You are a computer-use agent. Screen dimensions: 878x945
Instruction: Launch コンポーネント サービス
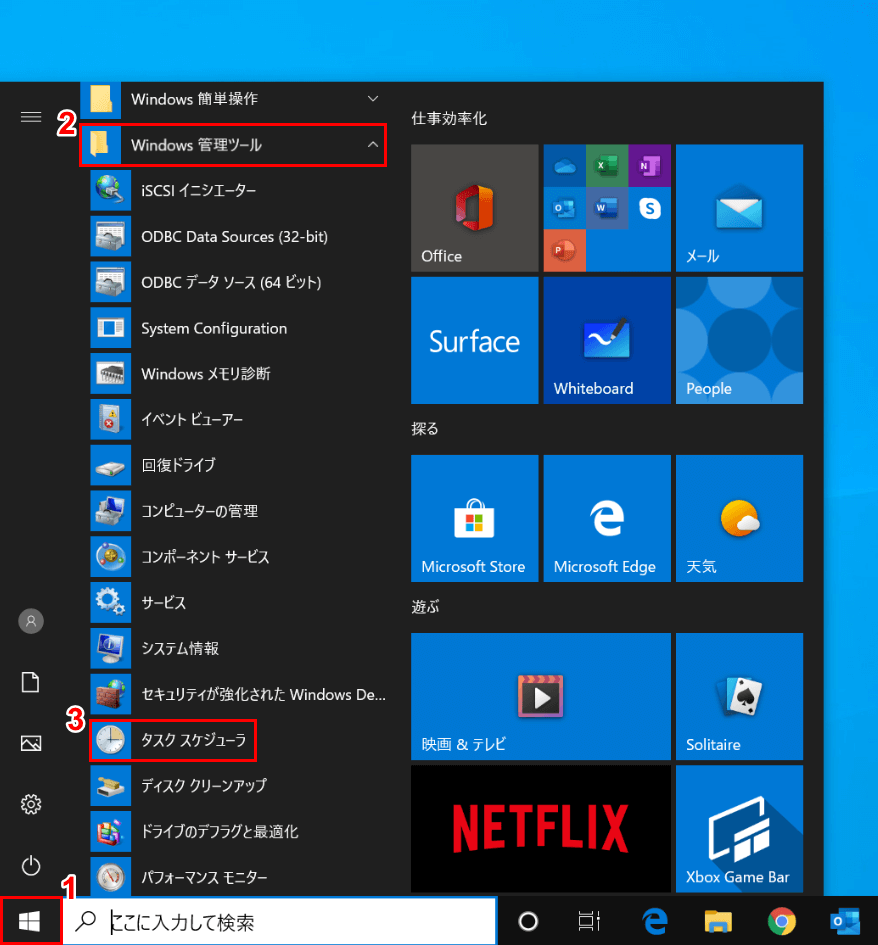(x=238, y=557)
